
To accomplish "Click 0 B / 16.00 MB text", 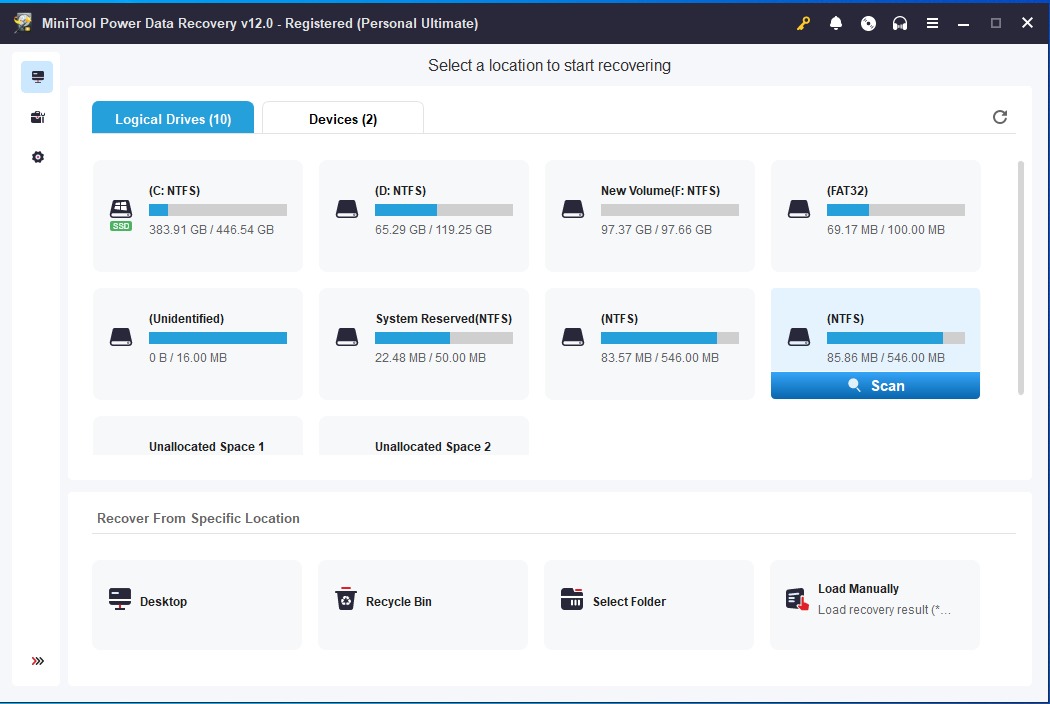I will point(188,358).
